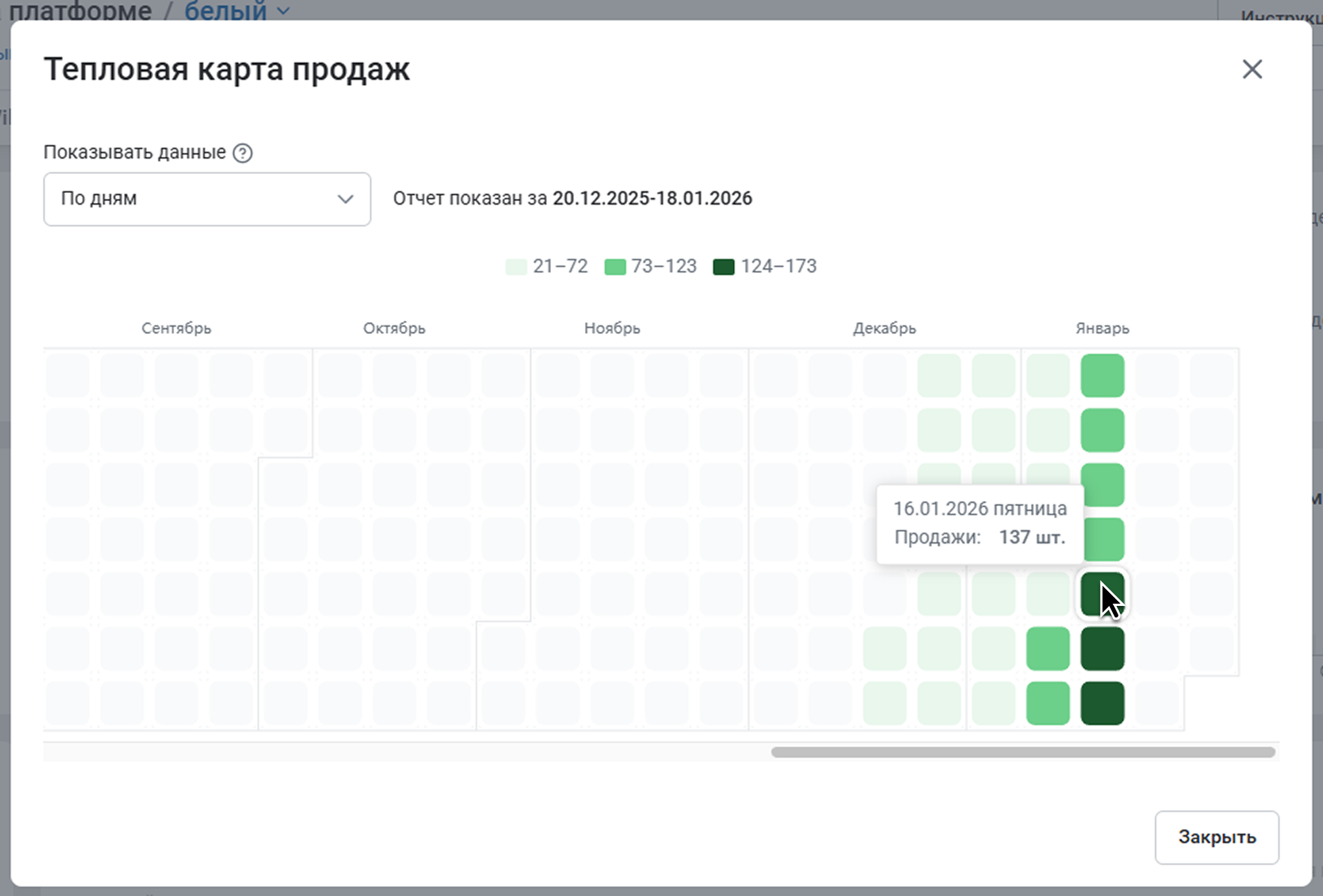Click the 21–72 legend color swatch
Screen dimensions: 1323x896
pos(516,267)
